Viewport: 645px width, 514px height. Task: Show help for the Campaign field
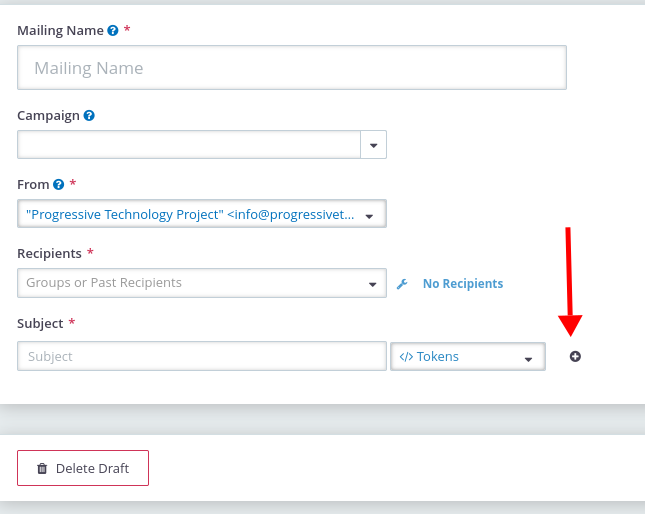(x=89, y=116)
